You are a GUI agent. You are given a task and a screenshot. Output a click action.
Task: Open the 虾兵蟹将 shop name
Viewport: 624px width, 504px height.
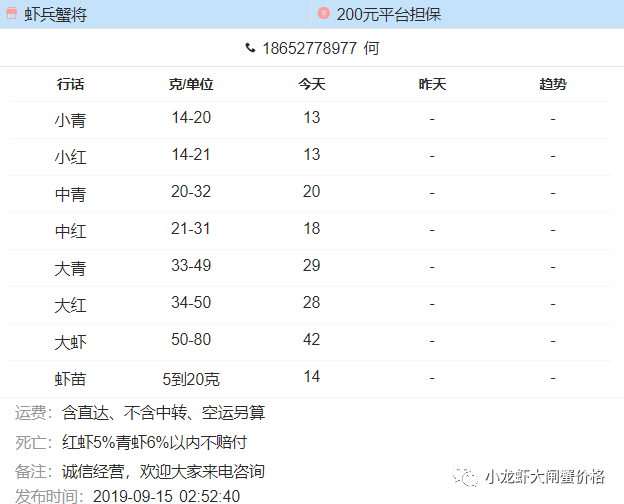(x=55, y=15)
